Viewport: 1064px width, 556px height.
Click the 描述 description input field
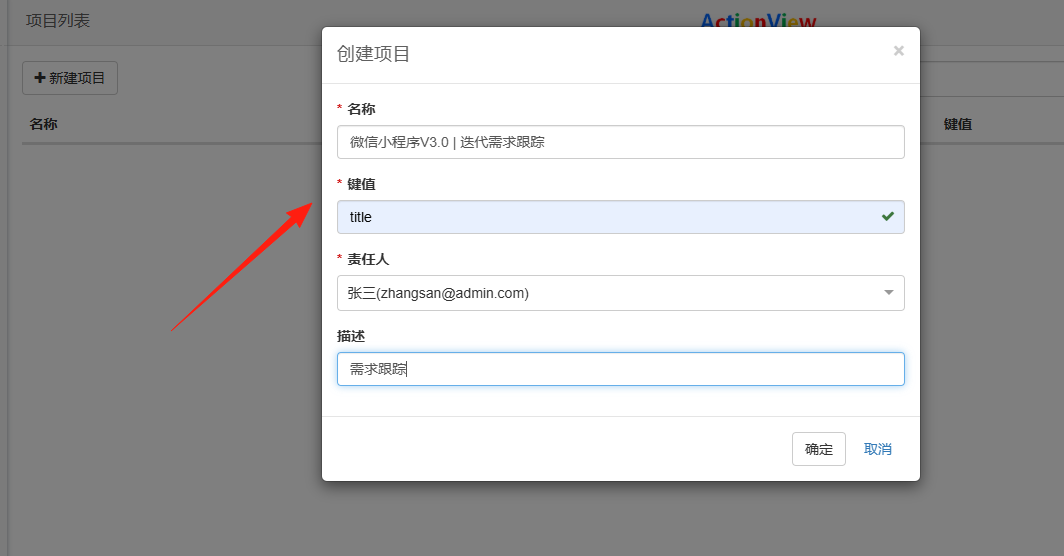click(x=620, y=369)
